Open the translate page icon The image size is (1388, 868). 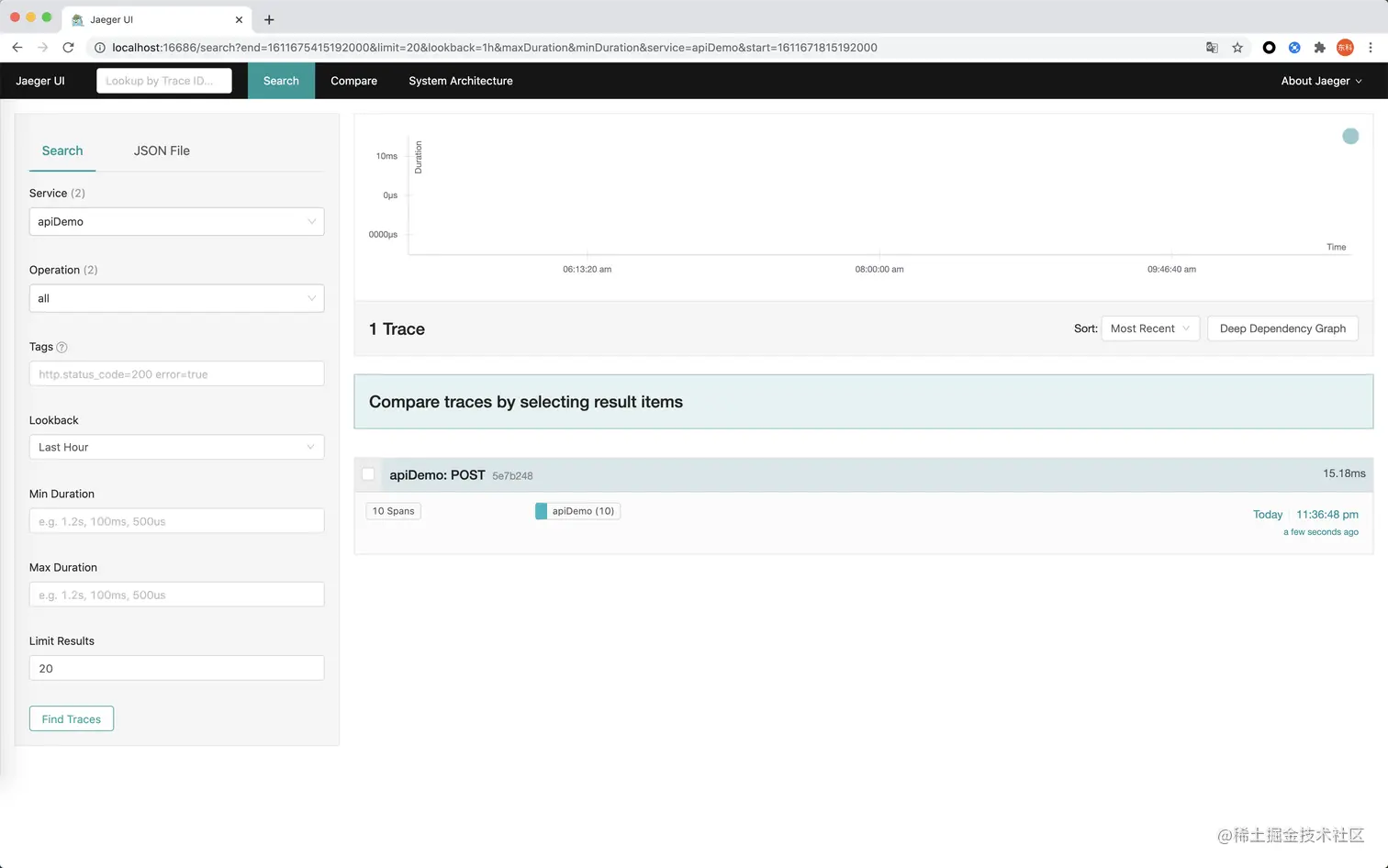[x=1212, y=48]
